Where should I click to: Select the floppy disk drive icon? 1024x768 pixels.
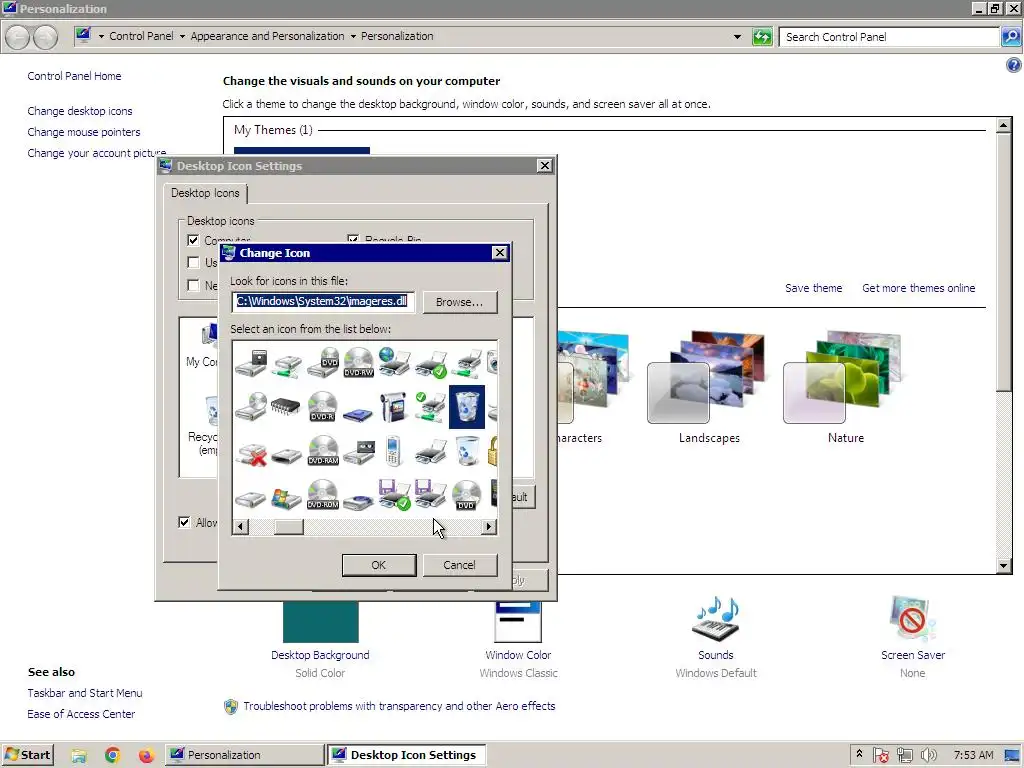click(x=251, y=362)
